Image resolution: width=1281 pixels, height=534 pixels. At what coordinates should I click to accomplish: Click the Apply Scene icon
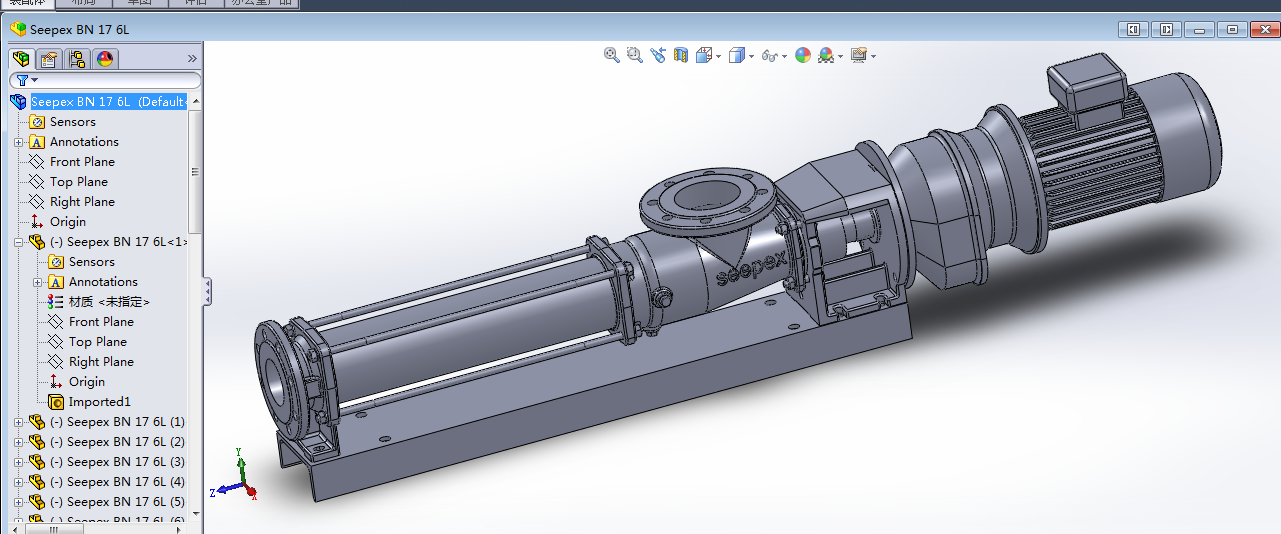coord(826,55)
